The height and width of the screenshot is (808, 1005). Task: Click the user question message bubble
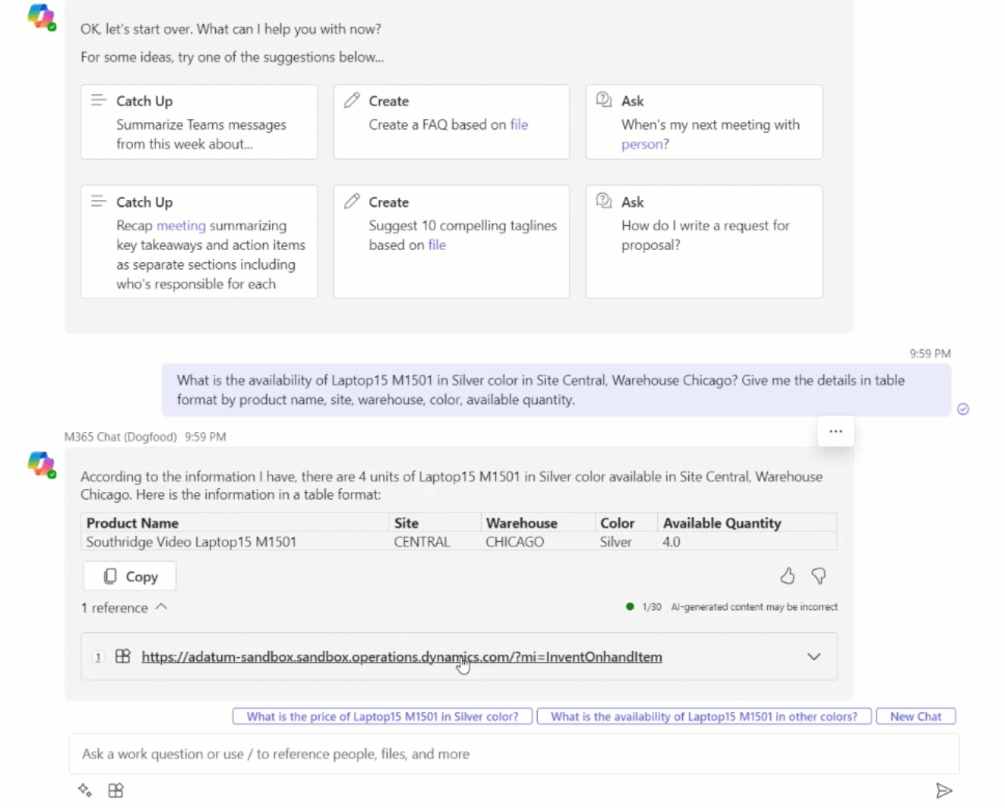point(556,390)
